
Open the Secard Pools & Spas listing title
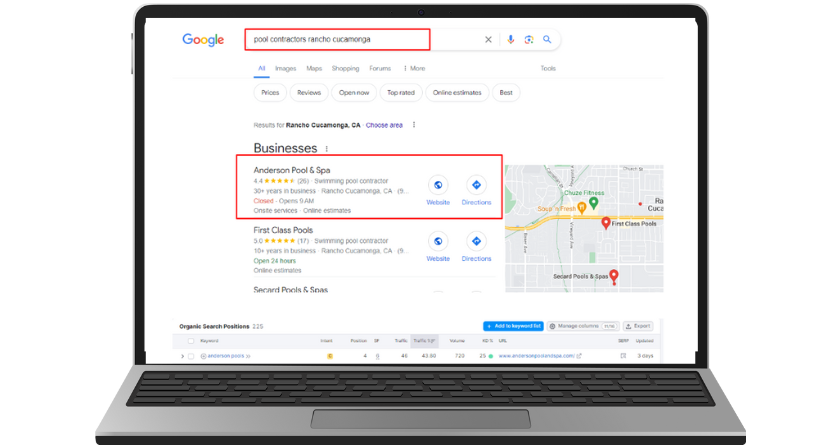290,290
